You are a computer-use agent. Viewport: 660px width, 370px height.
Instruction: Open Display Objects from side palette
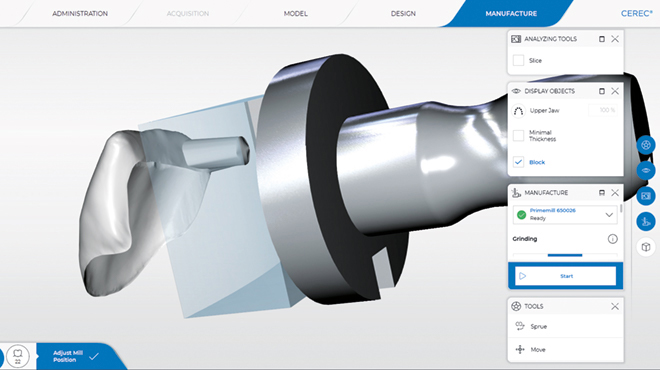(x=646, y=170)
